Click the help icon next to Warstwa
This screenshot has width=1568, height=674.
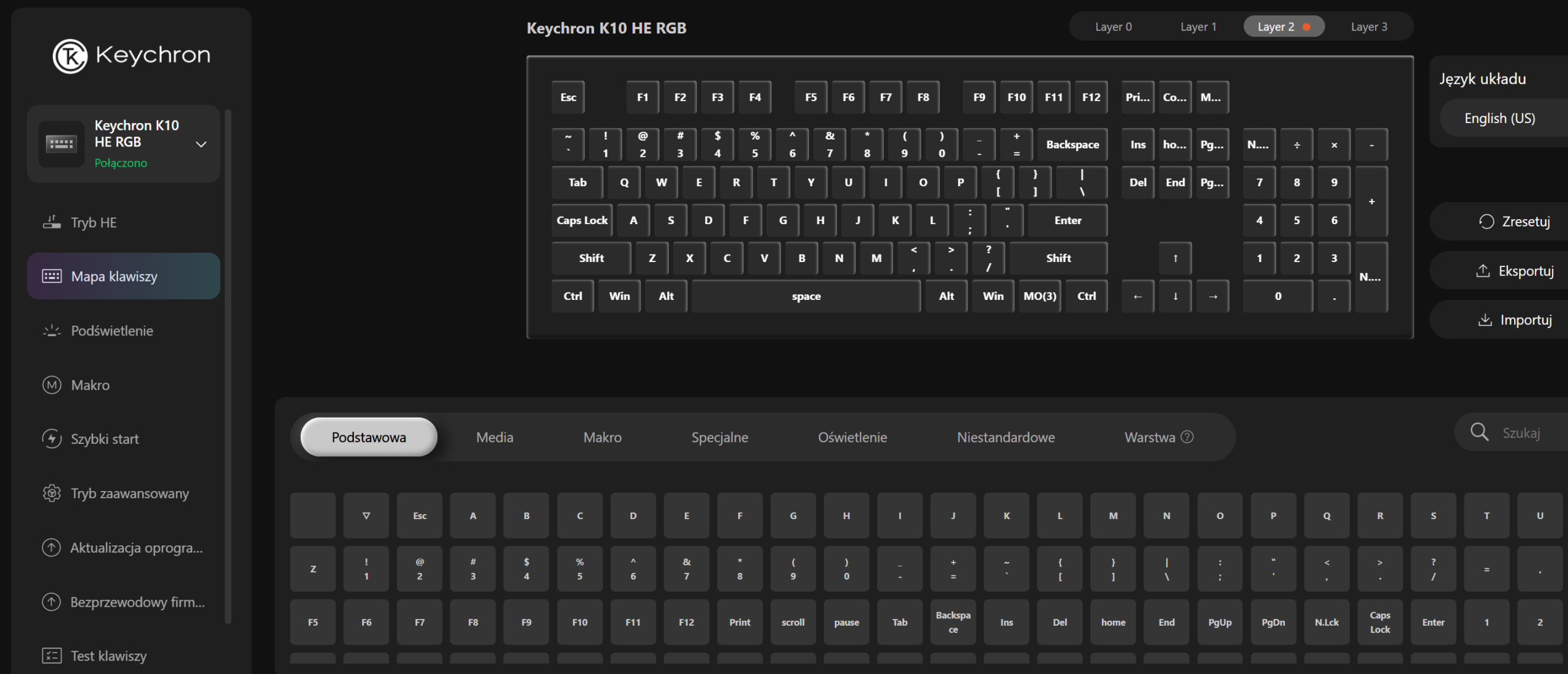(x=1187, y=437)
